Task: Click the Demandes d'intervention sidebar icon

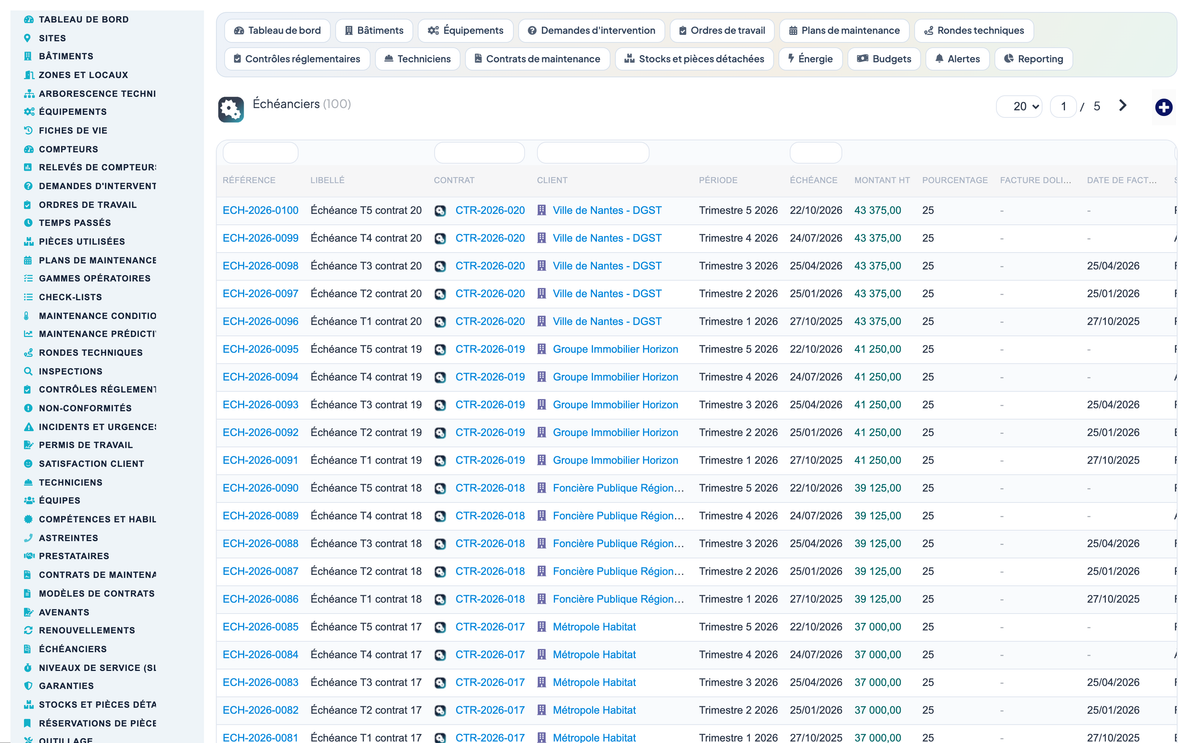Action: click(28, 186)
